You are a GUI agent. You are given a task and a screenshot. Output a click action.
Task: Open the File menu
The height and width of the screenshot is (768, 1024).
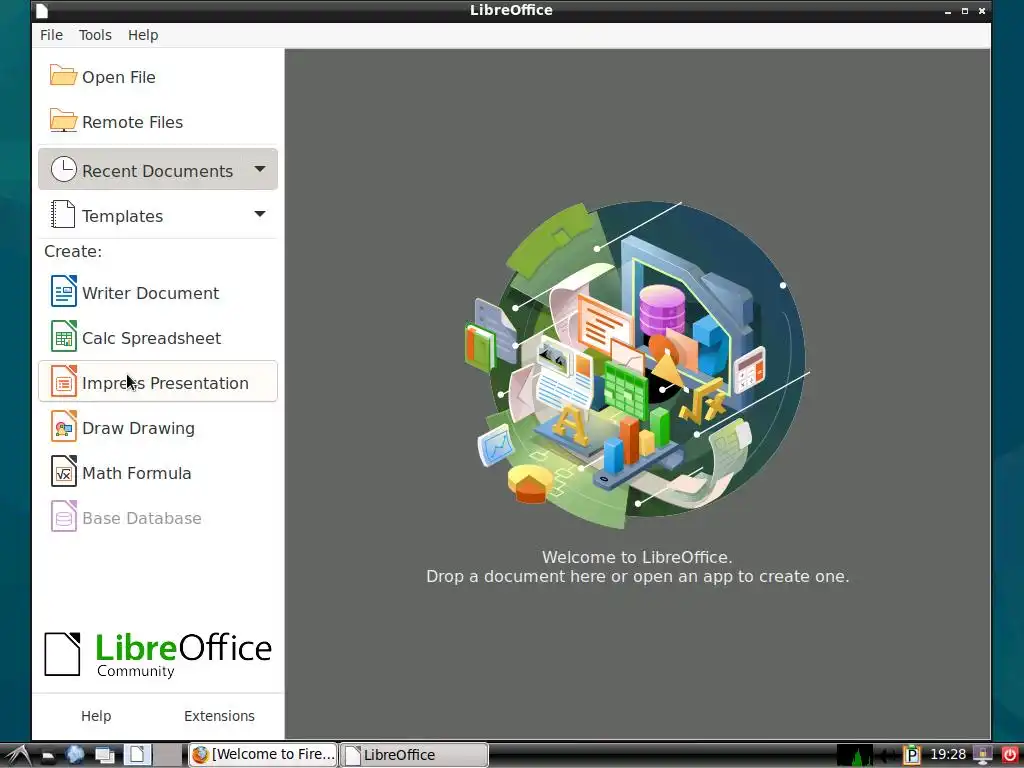click(52, 35)
